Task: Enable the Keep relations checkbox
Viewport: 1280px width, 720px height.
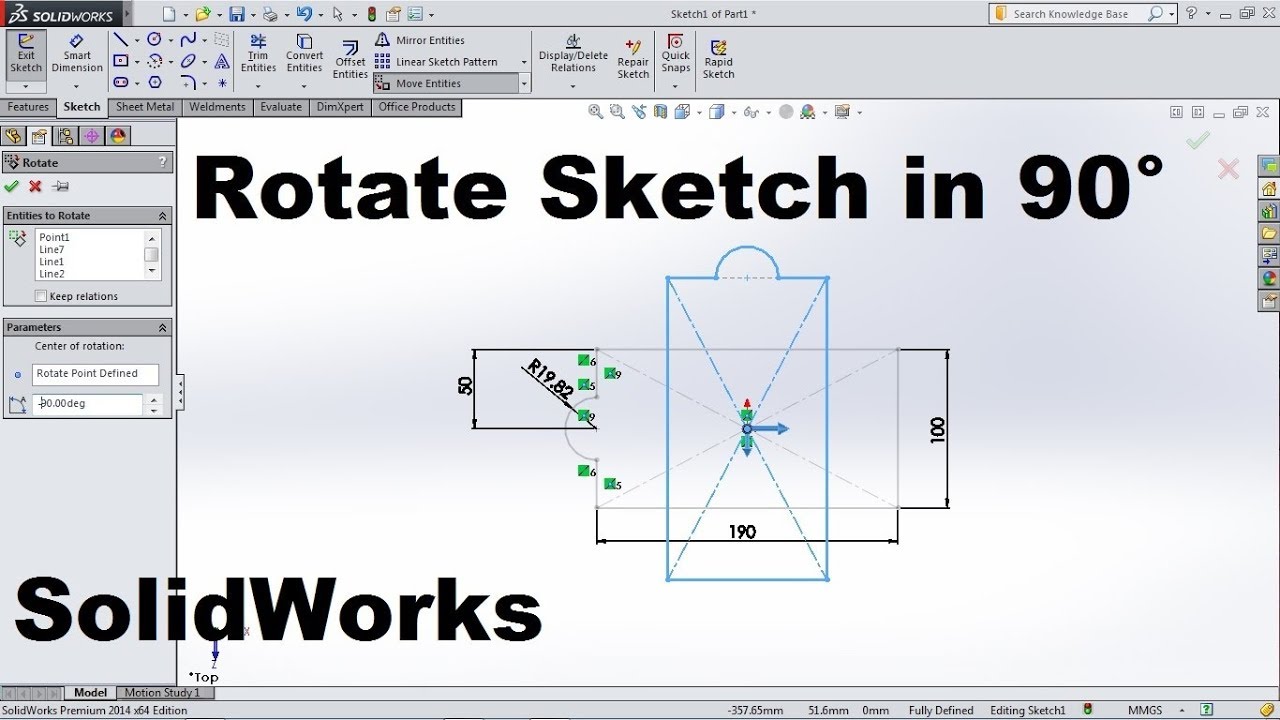Action: (x=41, y=296)
